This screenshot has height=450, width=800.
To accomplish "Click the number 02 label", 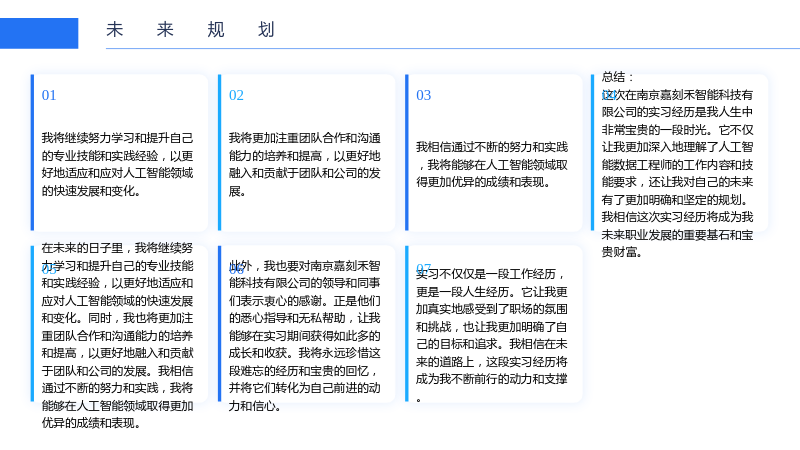I will [236, 95].
